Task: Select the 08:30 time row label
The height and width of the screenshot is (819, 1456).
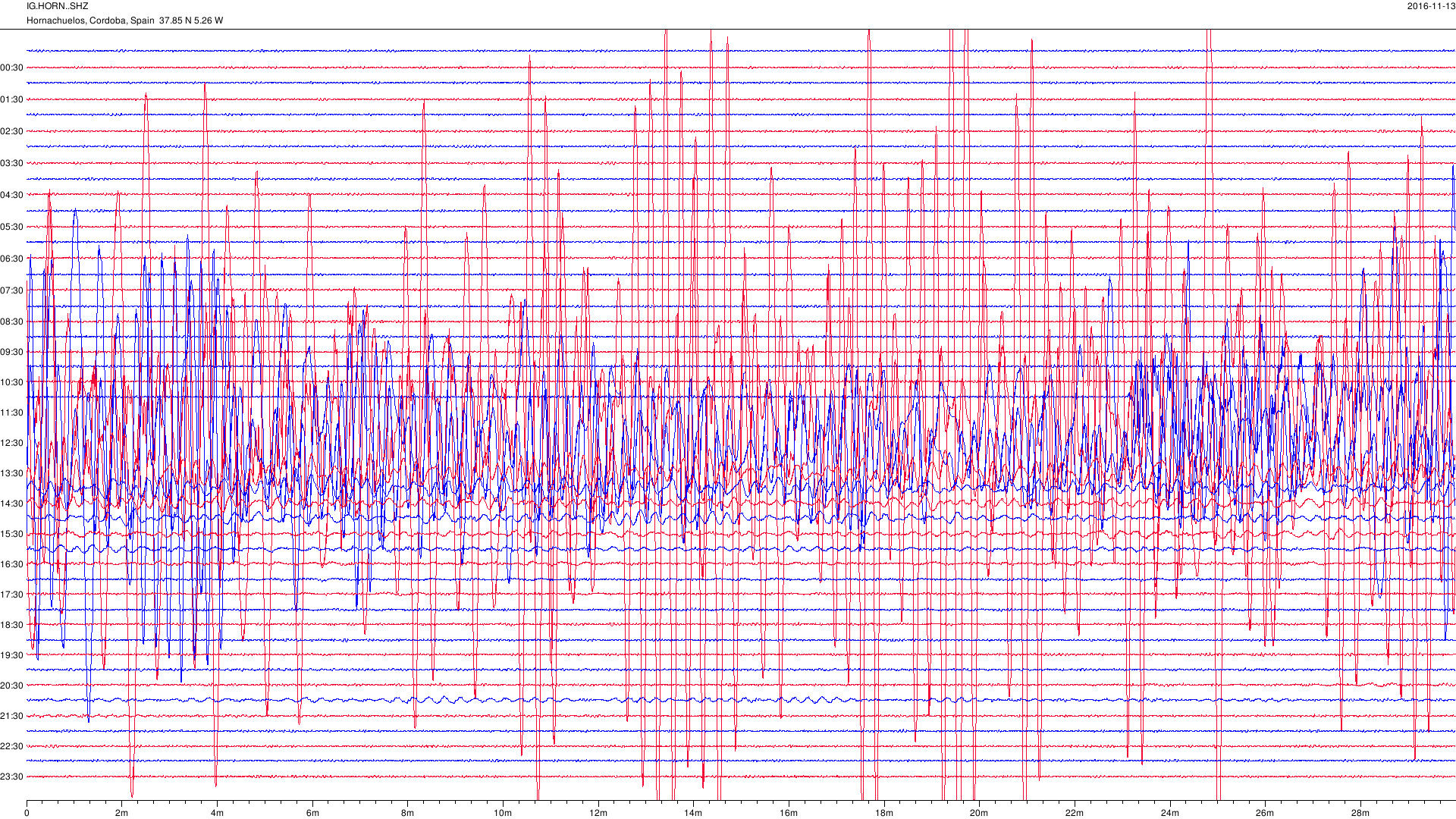Action: click(x=12, y=322)
